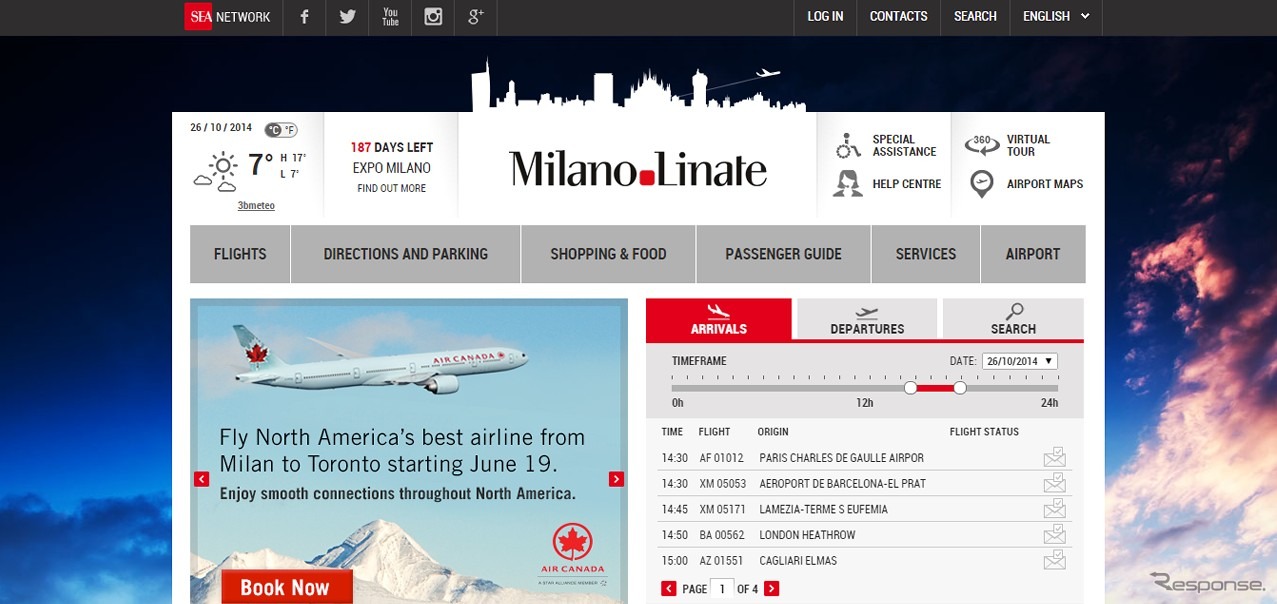Click the Help Centre person icon
The width and height of the screenshot is (1277, 604).
849,184
